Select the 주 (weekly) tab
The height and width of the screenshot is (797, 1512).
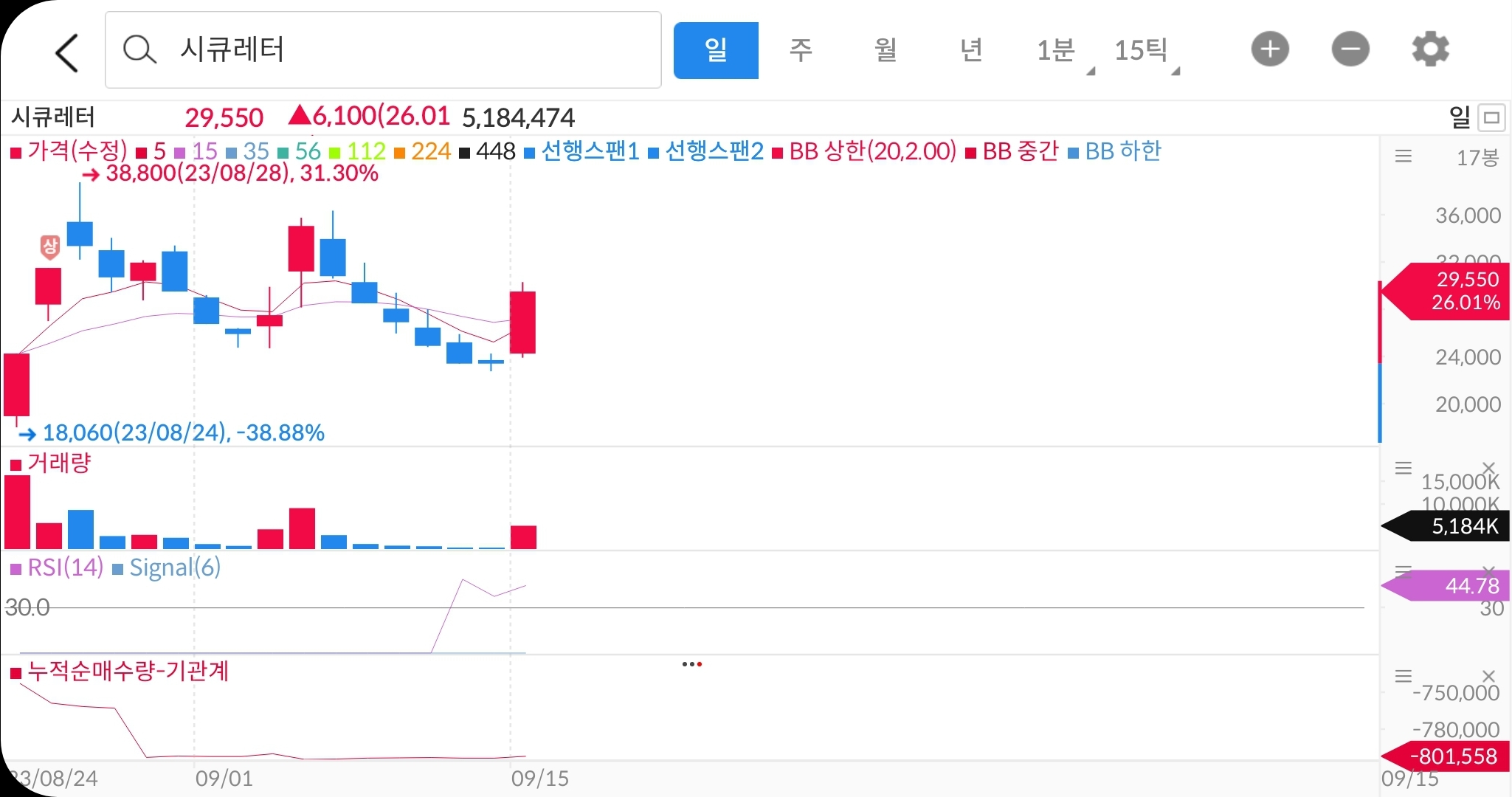[801, 50]
